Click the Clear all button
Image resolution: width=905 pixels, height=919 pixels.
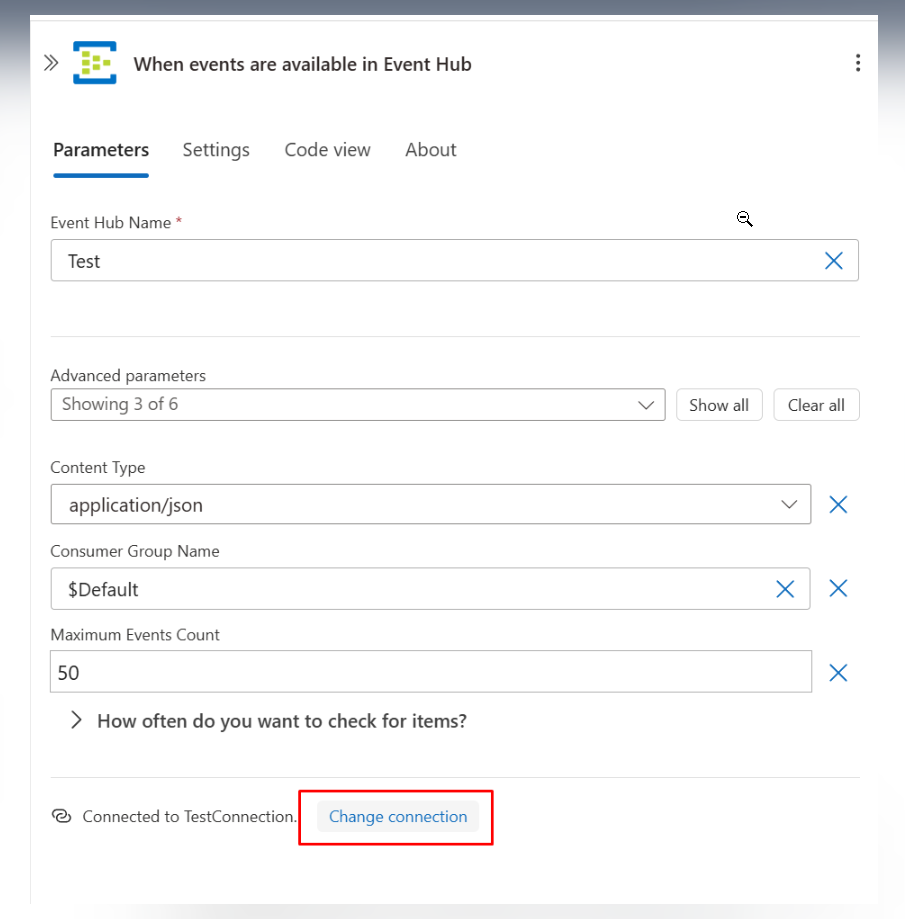816,405
